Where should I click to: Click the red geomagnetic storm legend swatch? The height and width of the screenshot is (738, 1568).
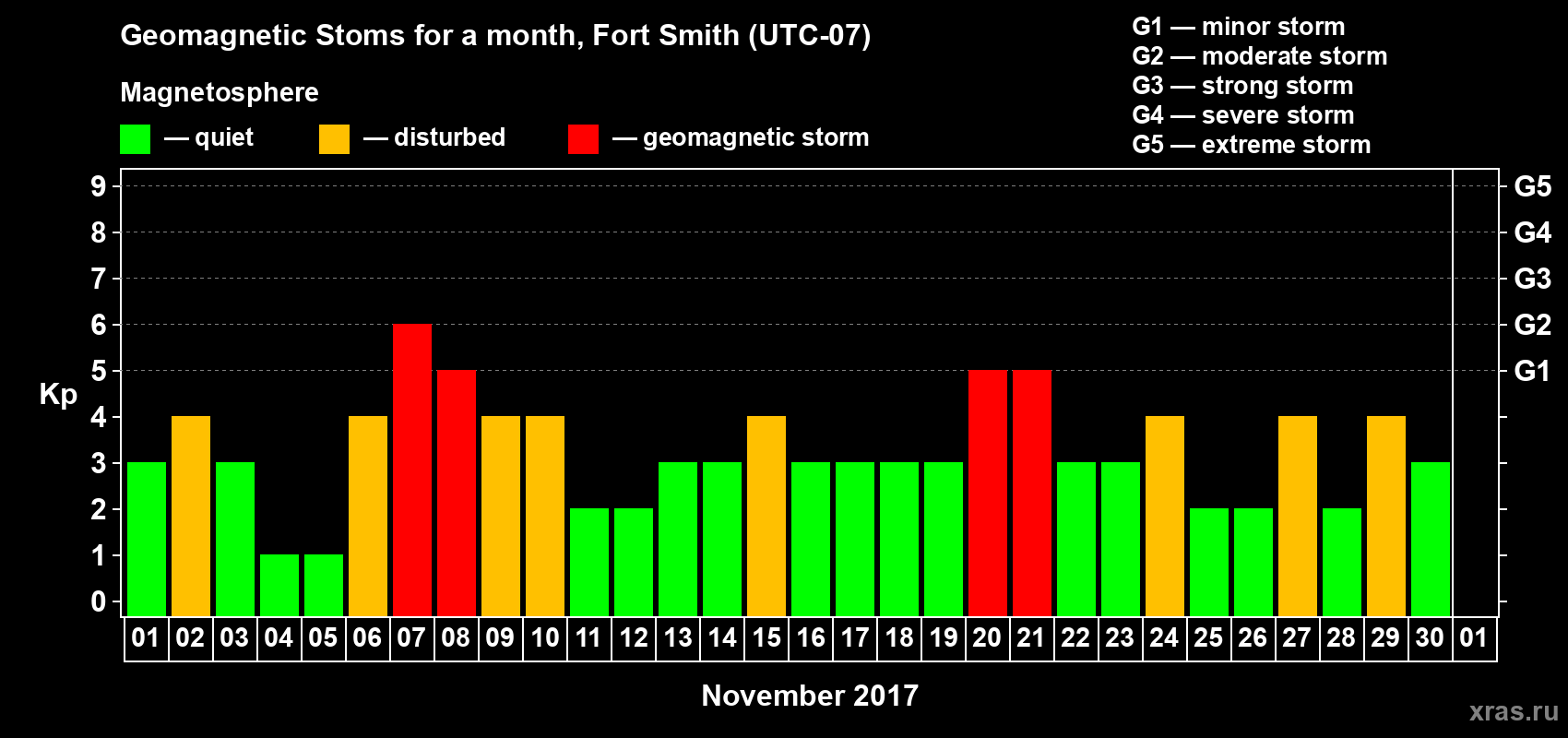point(583,139)
